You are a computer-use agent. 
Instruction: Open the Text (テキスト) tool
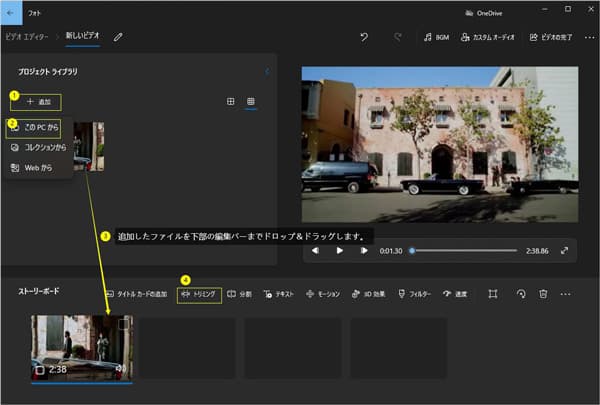click(281, 294)
